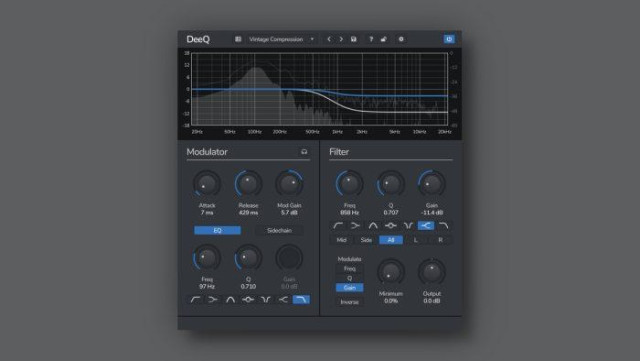The height and width of the screenshot is (361, 640).
Task: Click the Modulator Release knob
Action: point(248,184)
